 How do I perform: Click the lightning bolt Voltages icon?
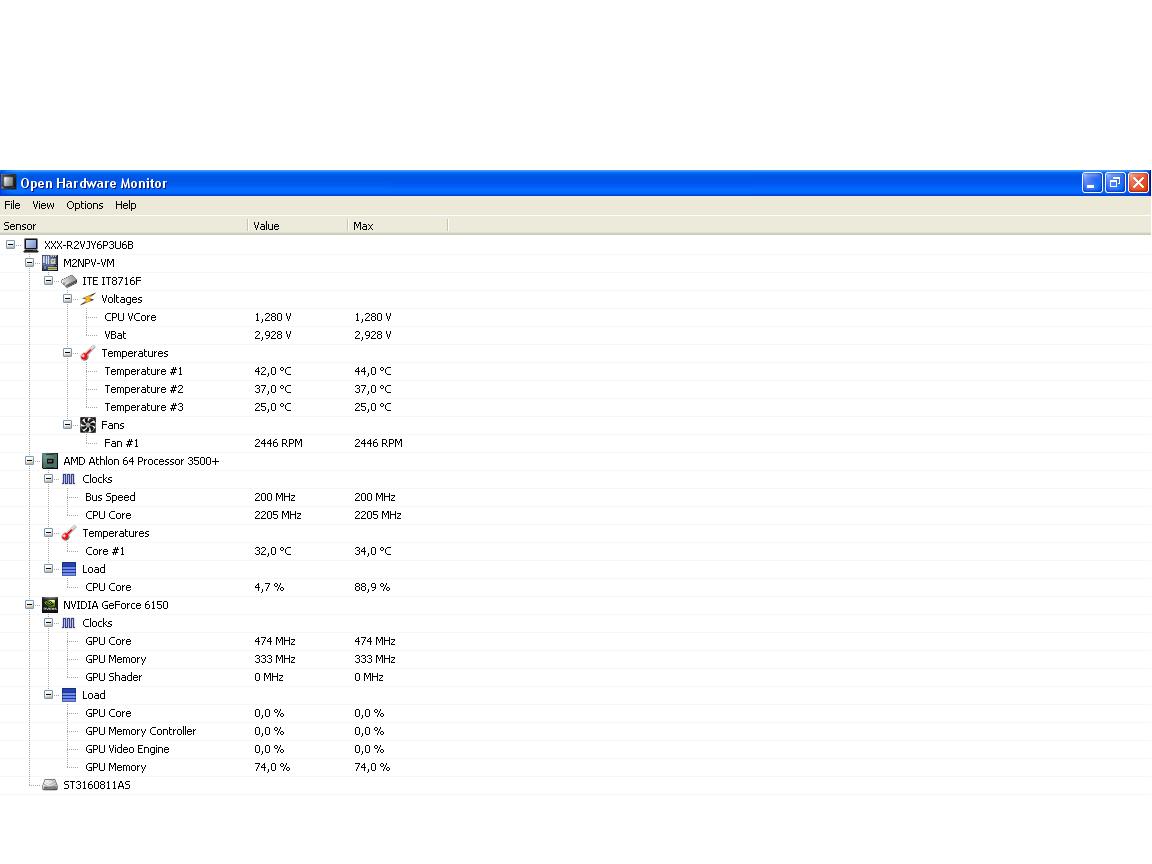(x=88, y=299)
